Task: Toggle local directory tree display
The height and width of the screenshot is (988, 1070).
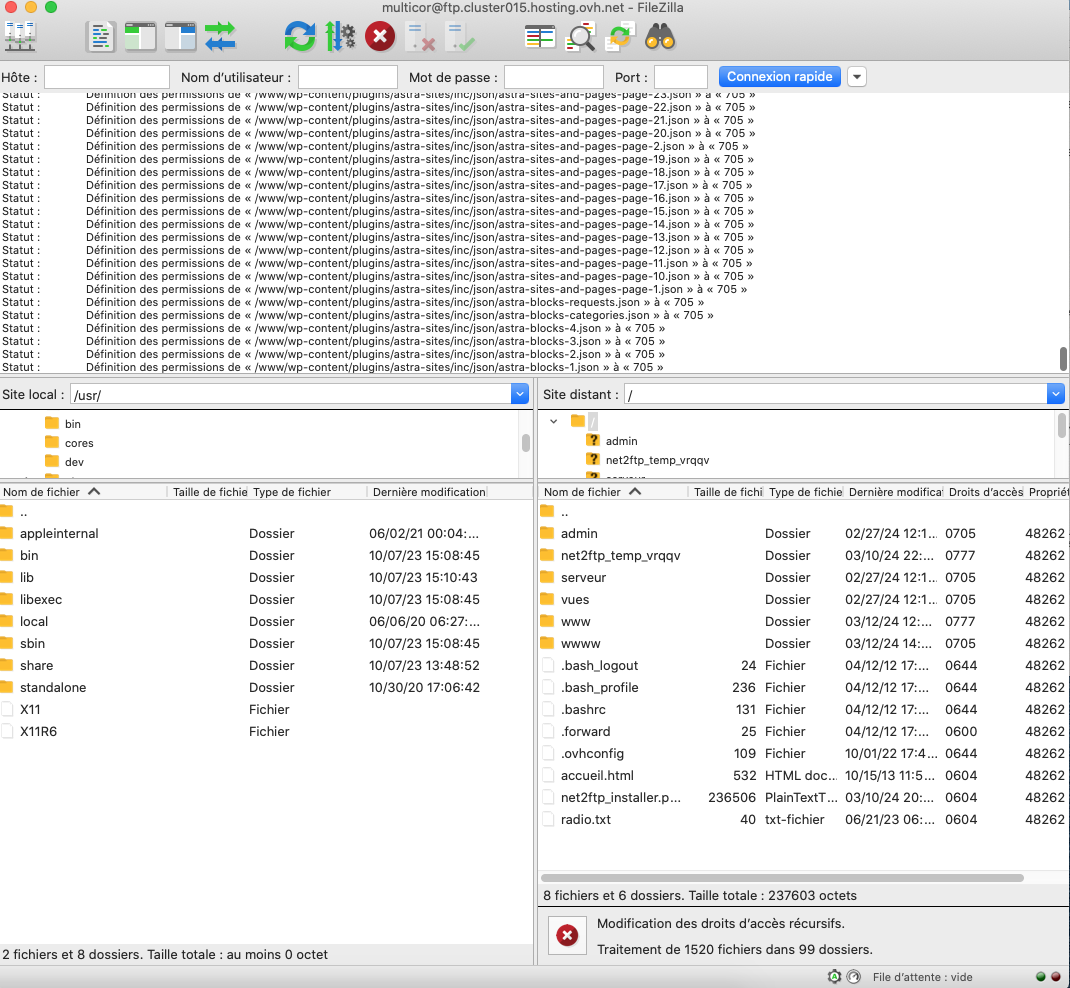Action: pos(140,37)
